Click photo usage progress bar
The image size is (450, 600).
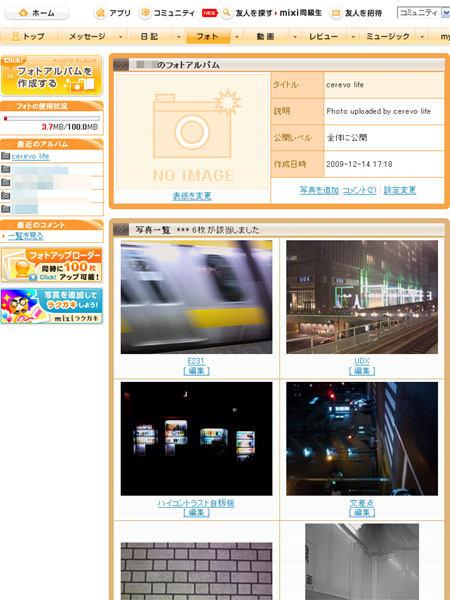52,119
